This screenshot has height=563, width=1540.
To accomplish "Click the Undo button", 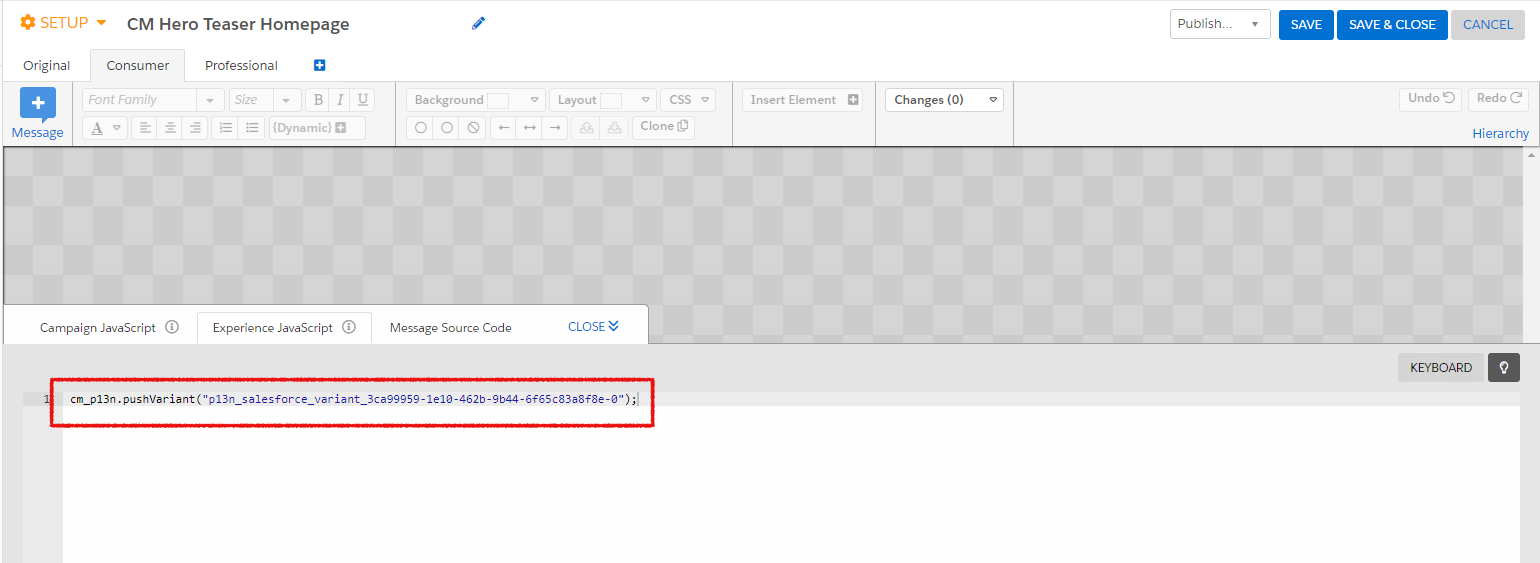I will point(1430,98).
